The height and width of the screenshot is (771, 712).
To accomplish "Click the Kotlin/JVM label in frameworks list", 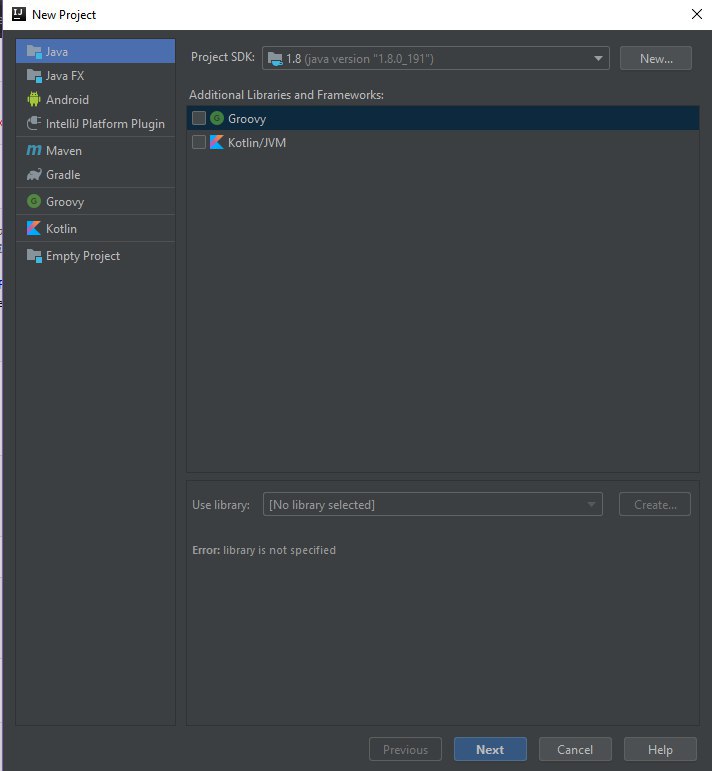I will (257, 143).
